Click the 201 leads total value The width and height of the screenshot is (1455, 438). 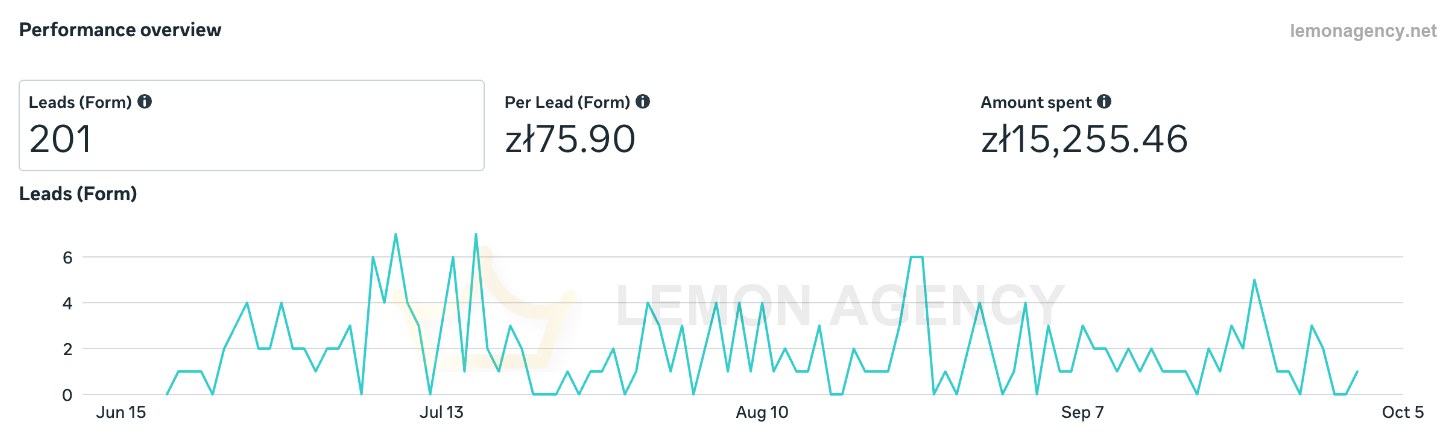tap(61, 139)
